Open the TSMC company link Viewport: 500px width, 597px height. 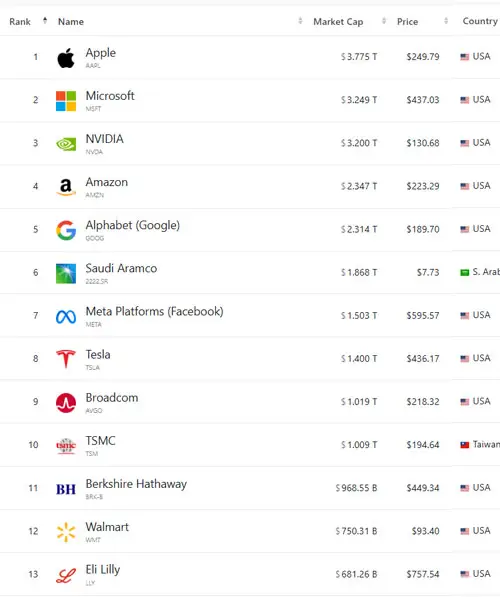pos(100,441)
